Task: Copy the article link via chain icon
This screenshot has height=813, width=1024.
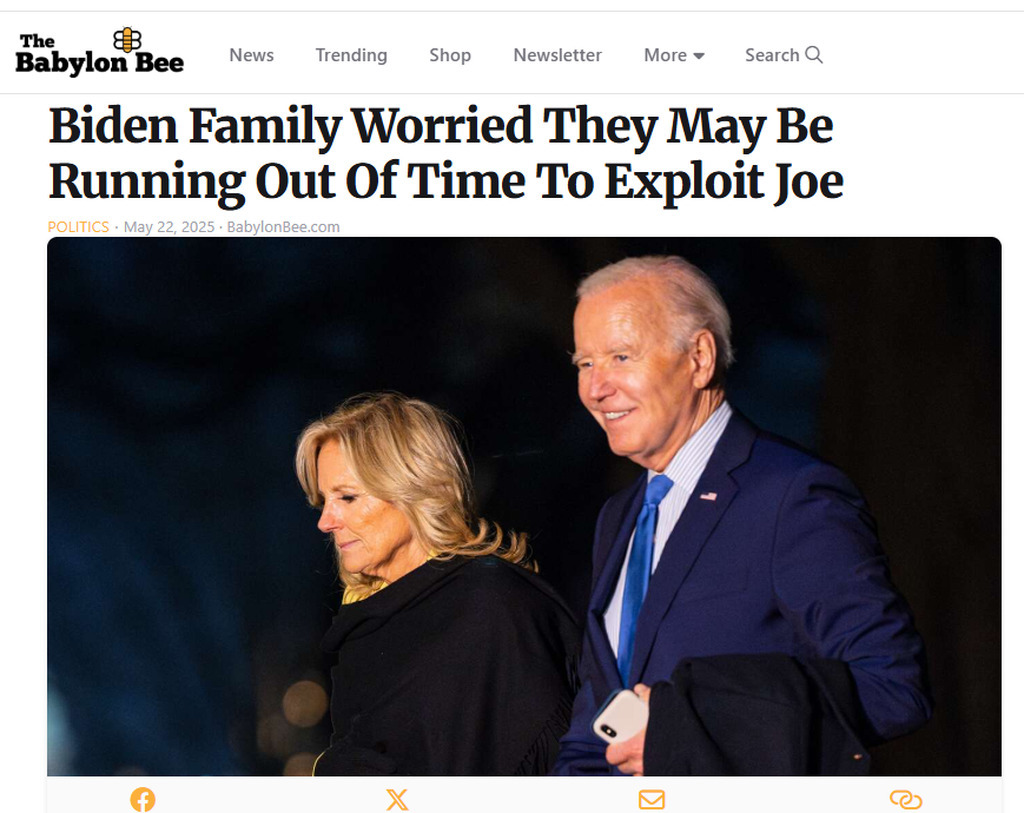Action: [x=906, y=799]
